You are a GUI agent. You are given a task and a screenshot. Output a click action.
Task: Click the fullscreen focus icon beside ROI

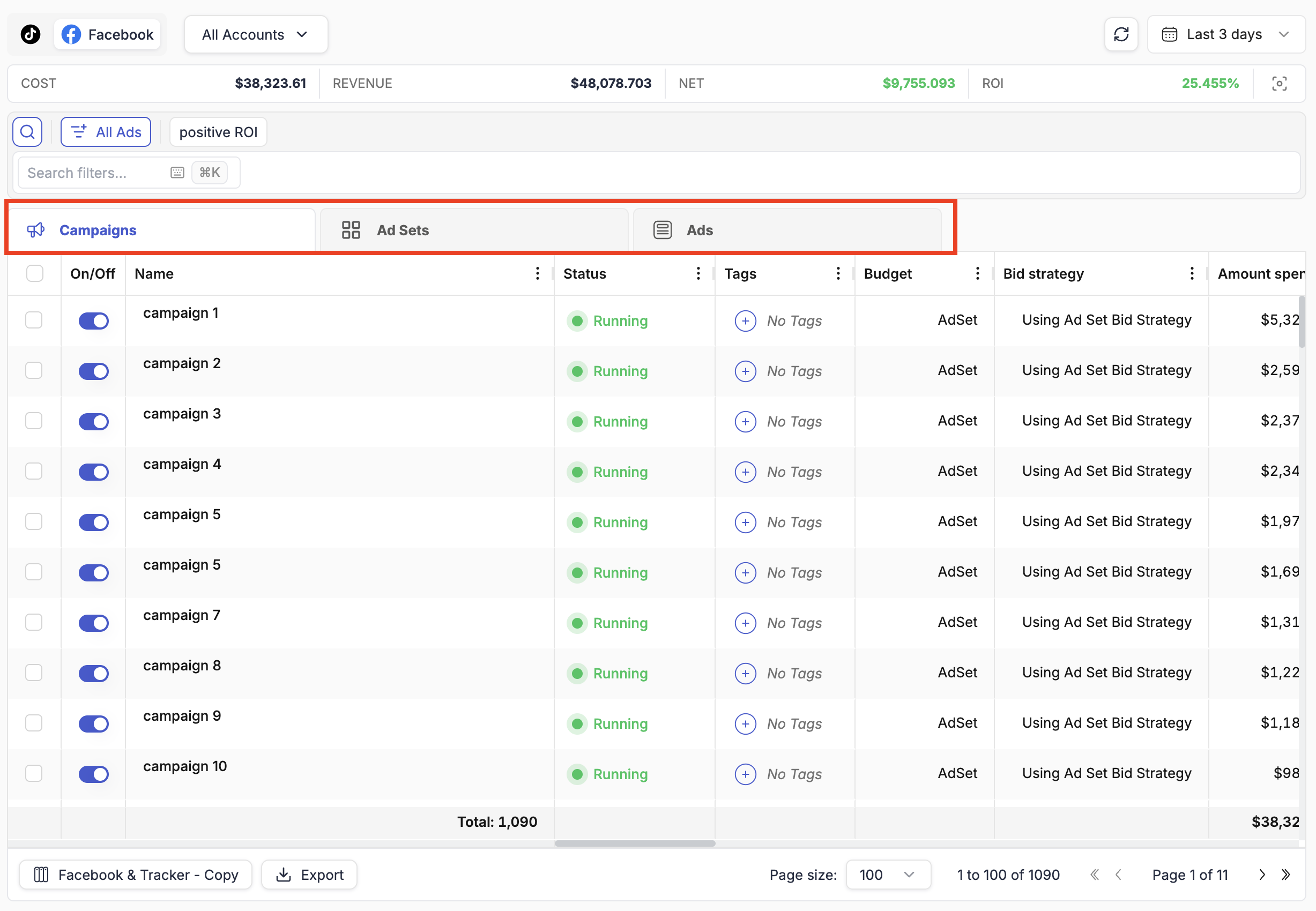pos(1279,84)
